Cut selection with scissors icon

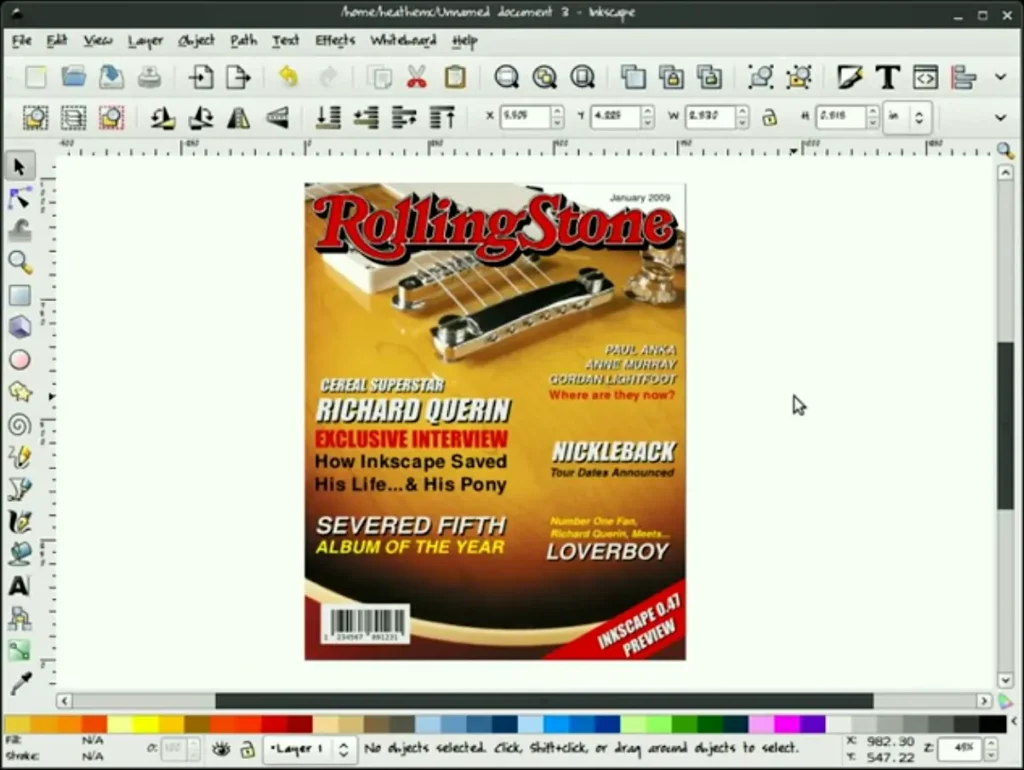coord(417,77)
